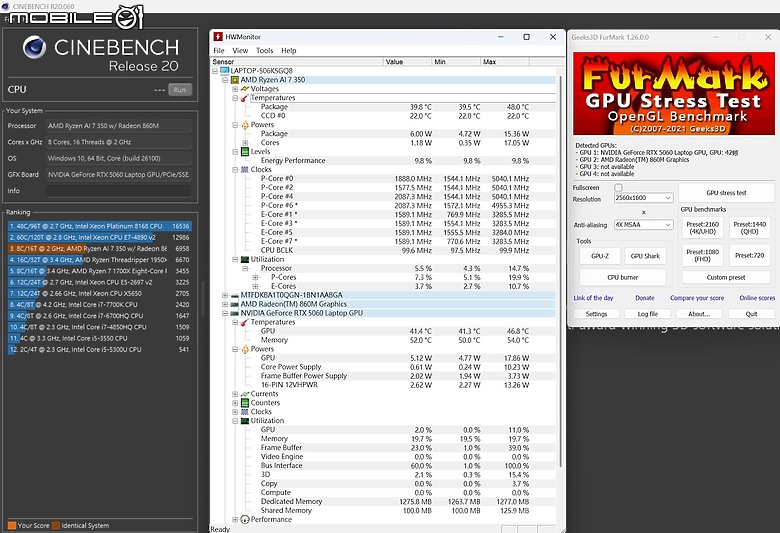Select the Intel Xeon Platinum 8168 ranking row
780x533 pixels.
point(99,226)
